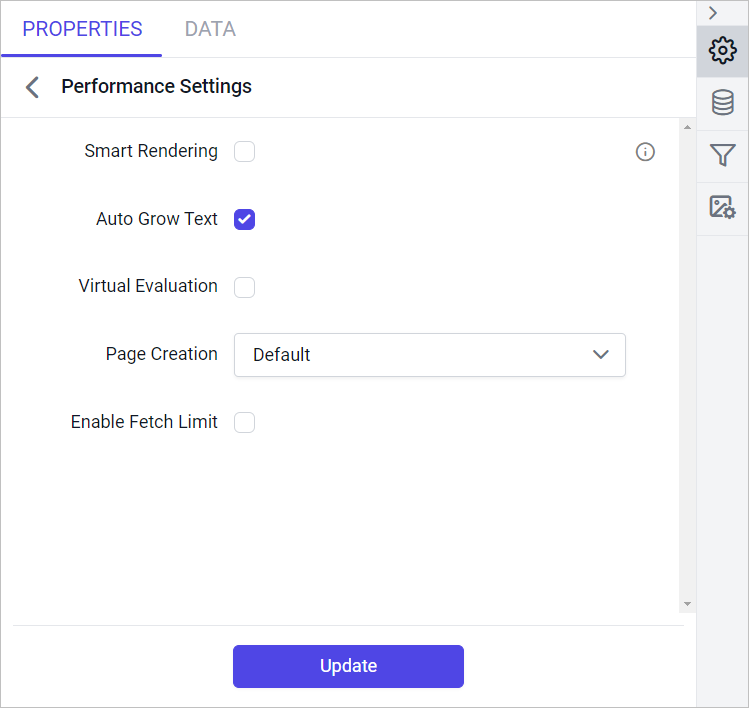The width and height of the screenshot is (749, 708).
Task: Open the Page Creation dropdown
Action: (x=429, y=355)
